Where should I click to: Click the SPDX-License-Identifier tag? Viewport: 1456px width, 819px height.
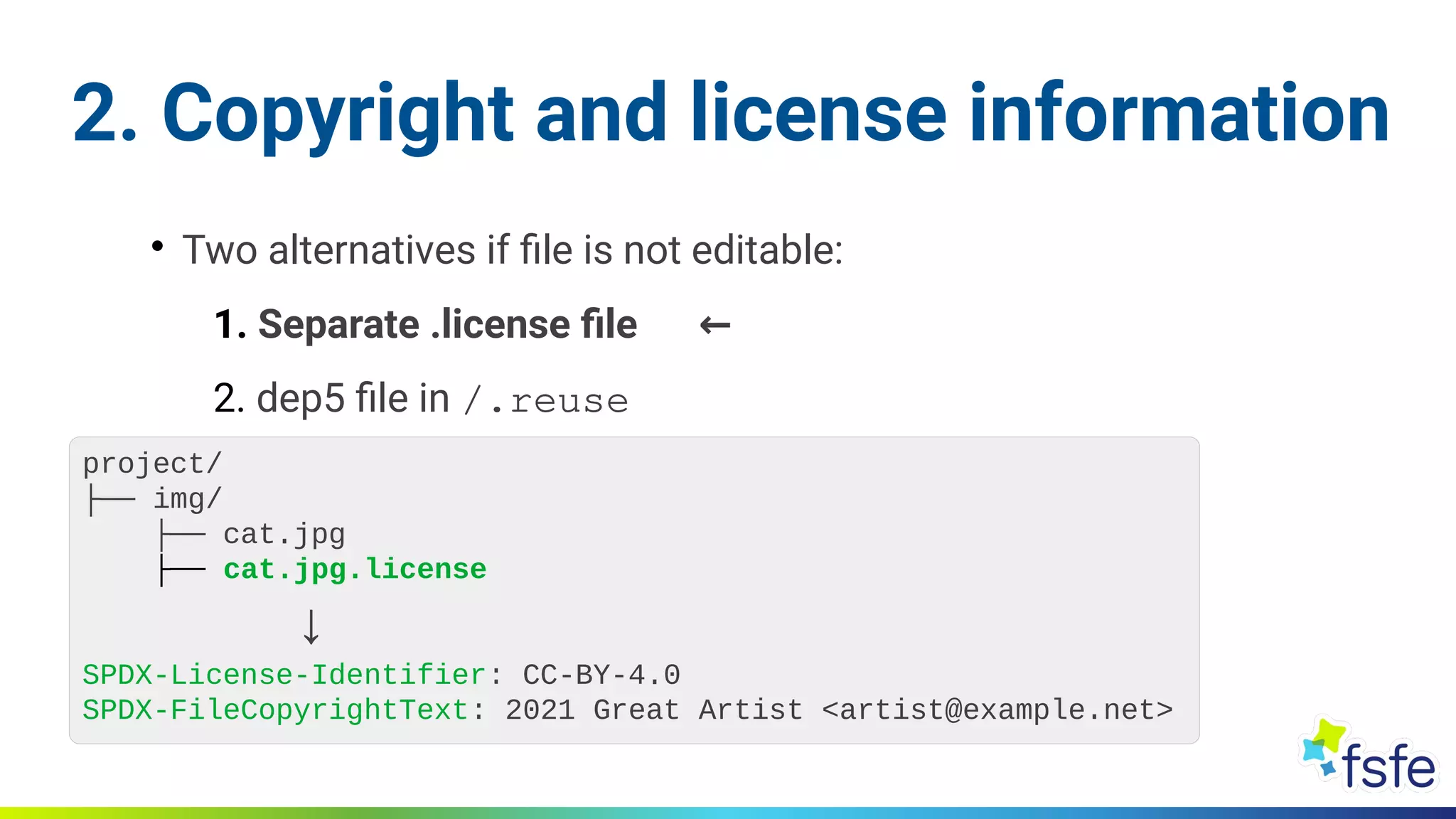(x=284, y=675)
